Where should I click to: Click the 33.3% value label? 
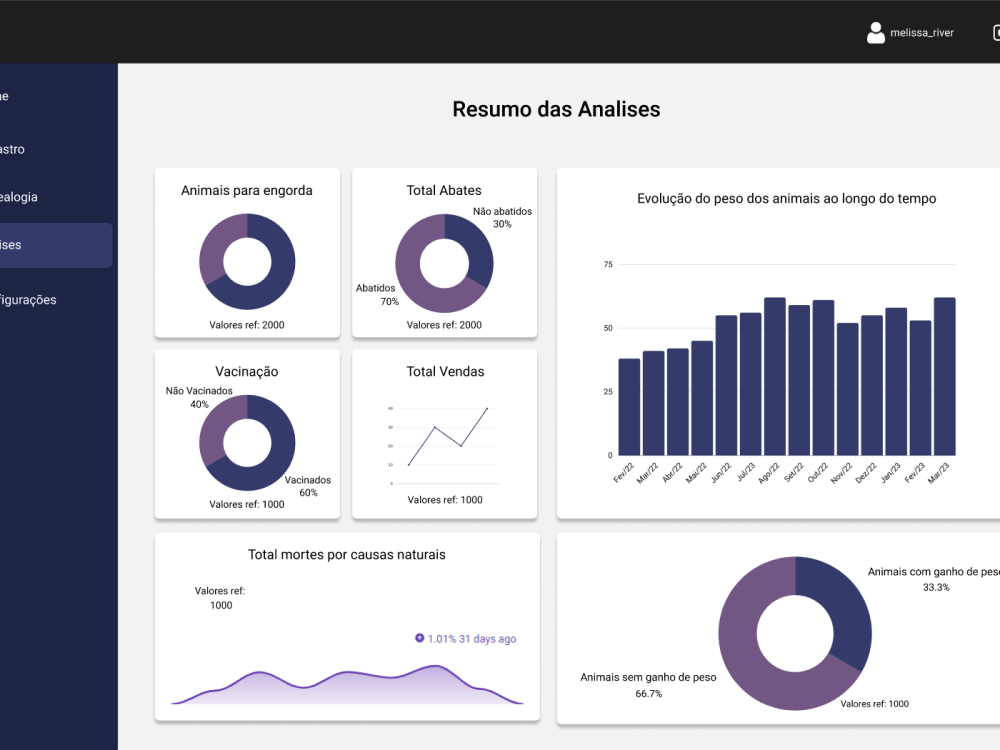tap(936, 587)
